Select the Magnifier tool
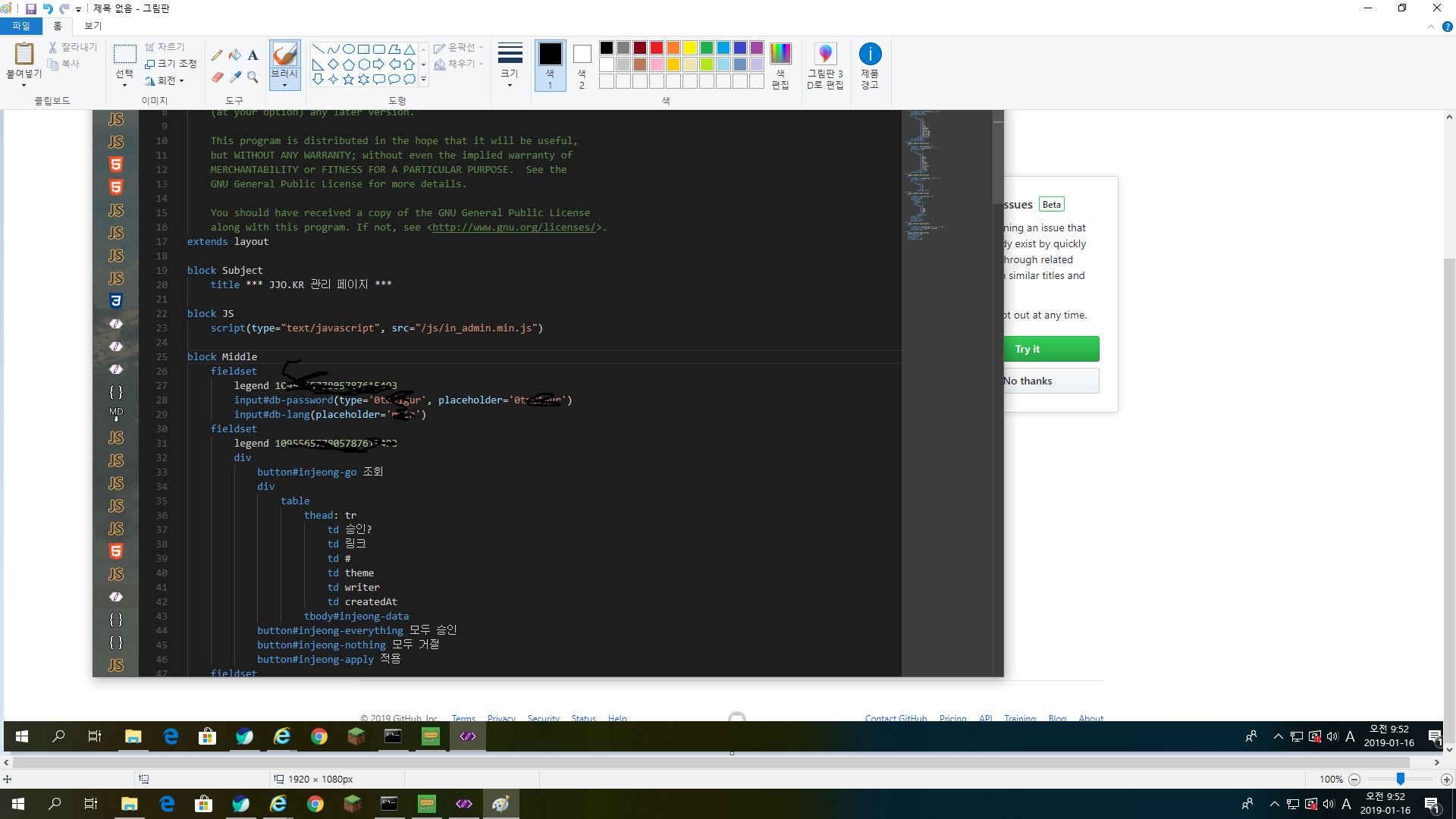 coord(253,77)
